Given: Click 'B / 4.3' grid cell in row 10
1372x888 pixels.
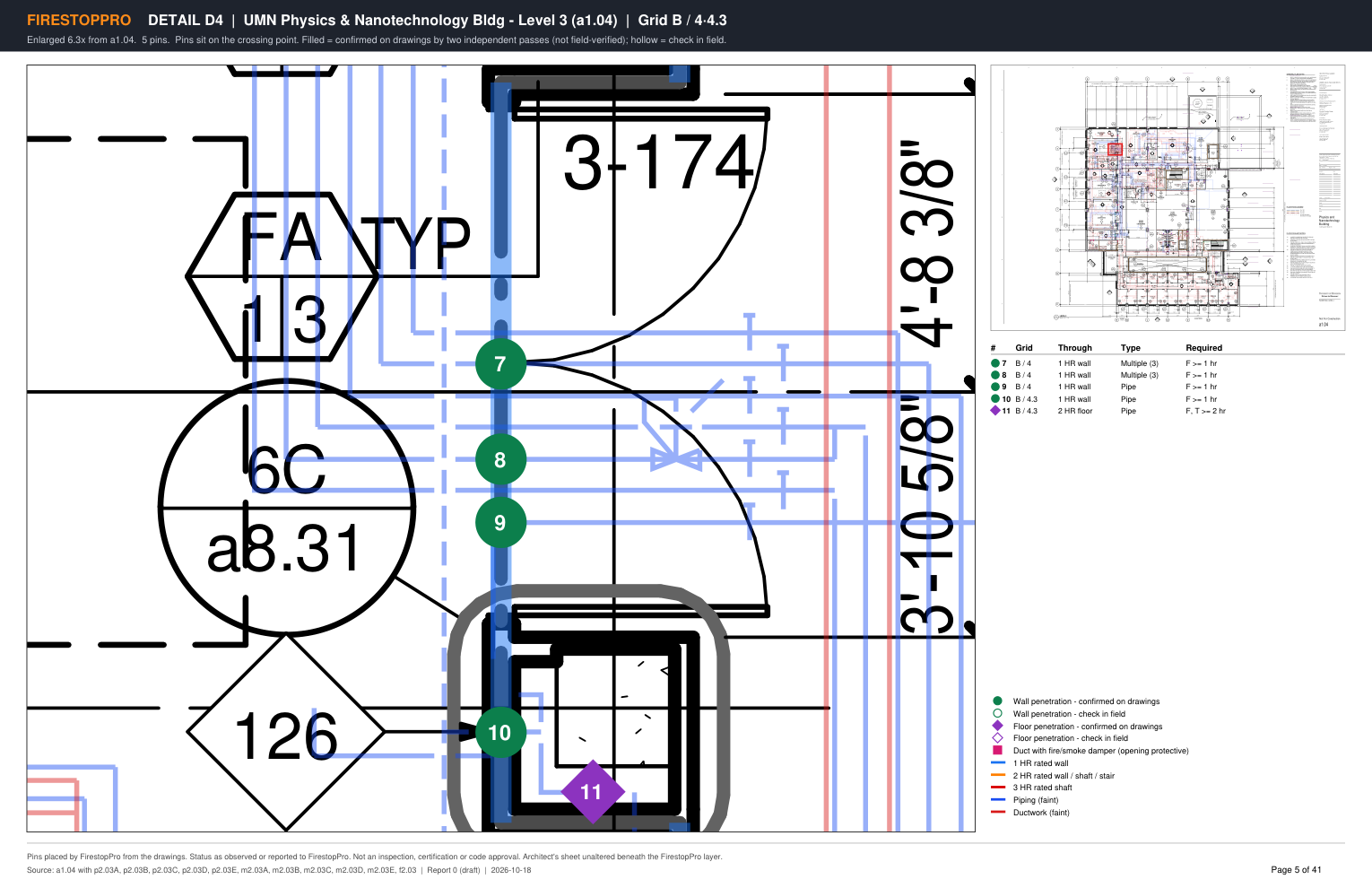Looking at the screenshot, I should click(x=1027, y=399).
